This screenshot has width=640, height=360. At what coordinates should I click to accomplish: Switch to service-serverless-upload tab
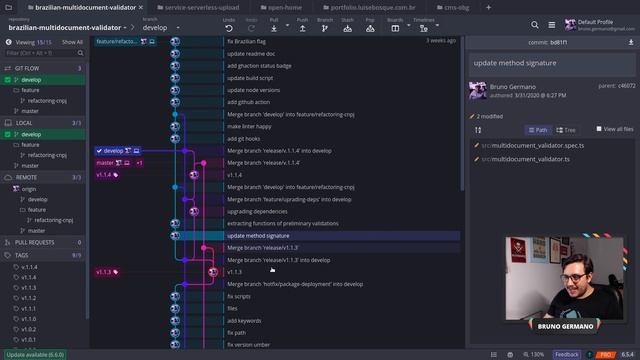[x=199, y=7]
